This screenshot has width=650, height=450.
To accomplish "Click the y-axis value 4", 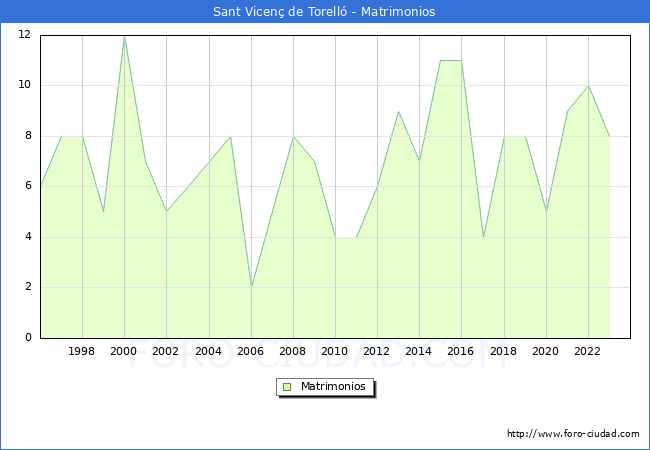I will tap(28, 236).
